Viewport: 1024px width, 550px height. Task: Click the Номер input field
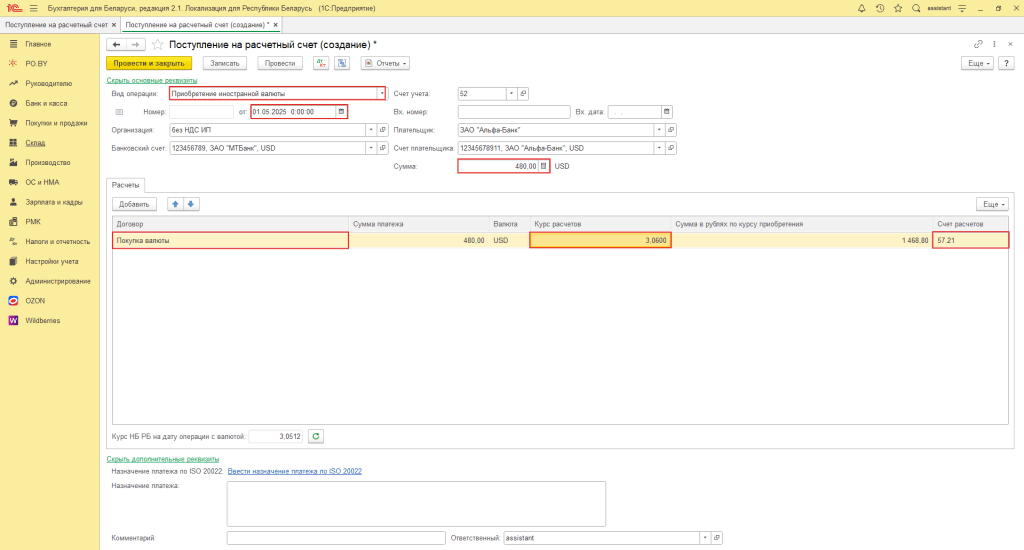pos(201,112)
